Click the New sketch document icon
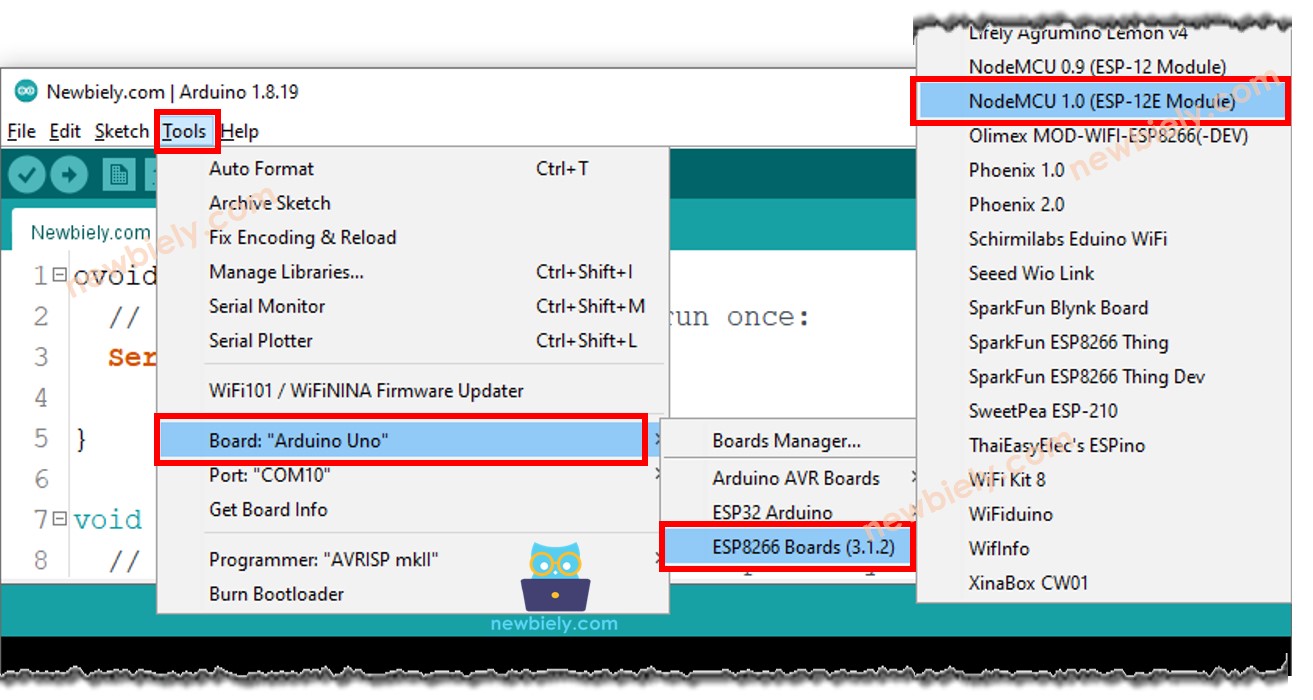The width and height of the screenshot is (1313, 700). pyautogui.click(x=119, y=173)
